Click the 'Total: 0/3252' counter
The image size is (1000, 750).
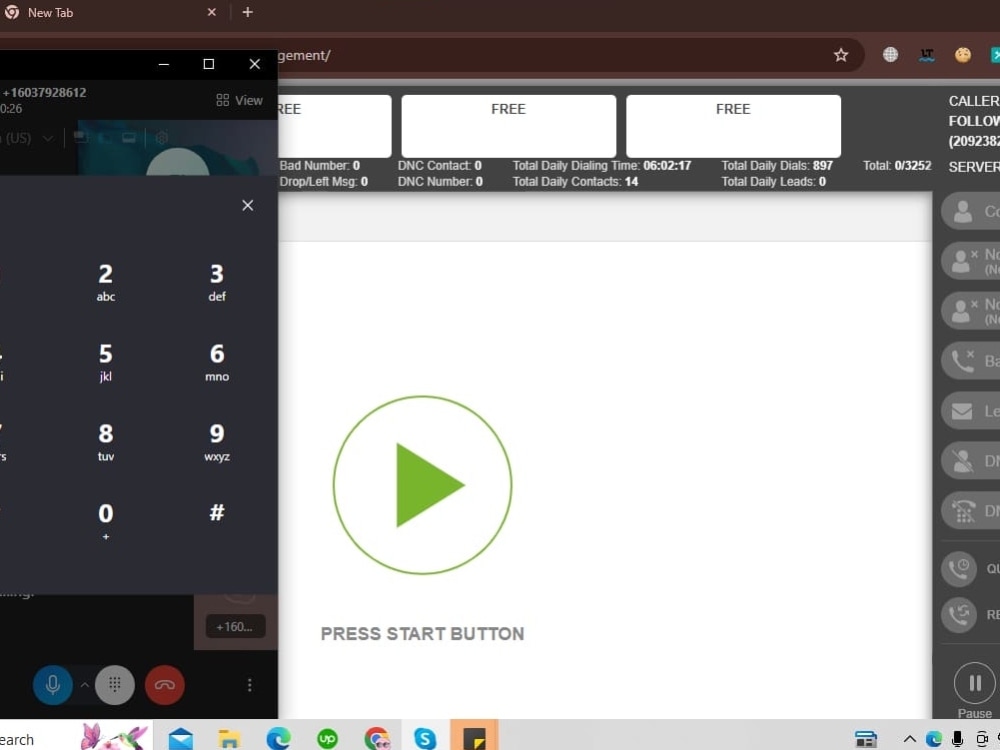(897, 166)
